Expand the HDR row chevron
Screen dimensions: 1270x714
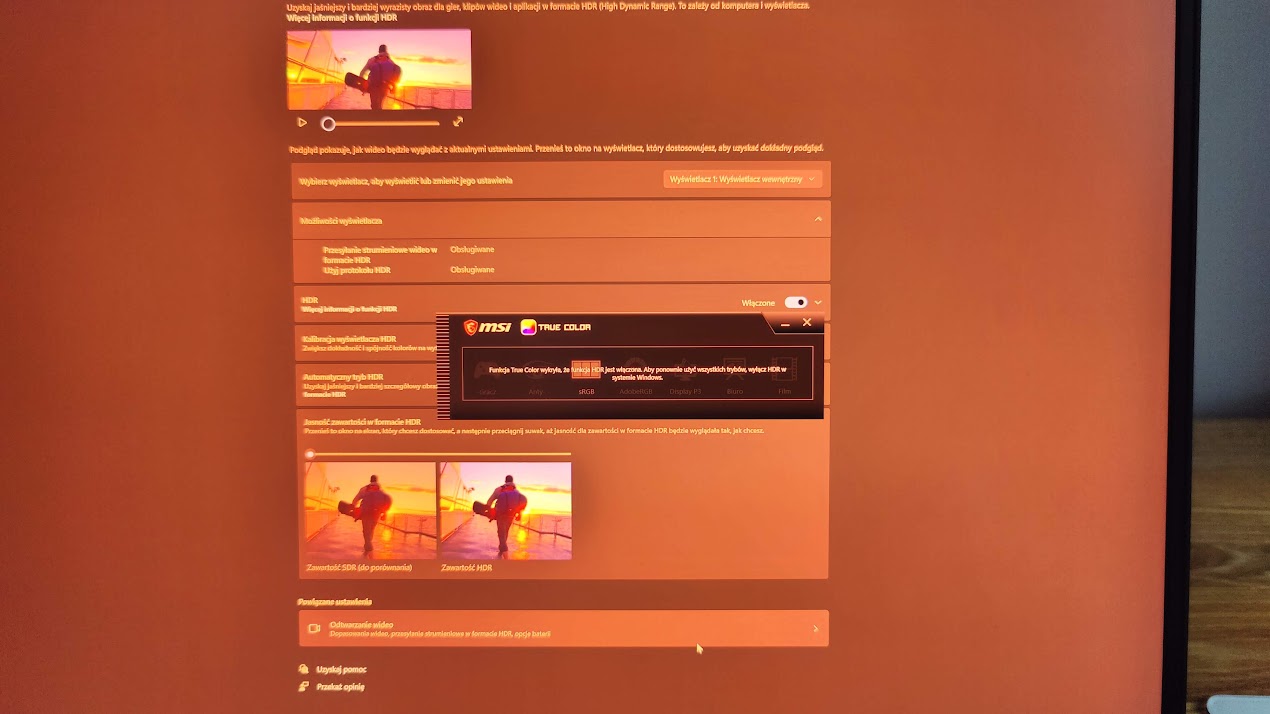point(818,302)
